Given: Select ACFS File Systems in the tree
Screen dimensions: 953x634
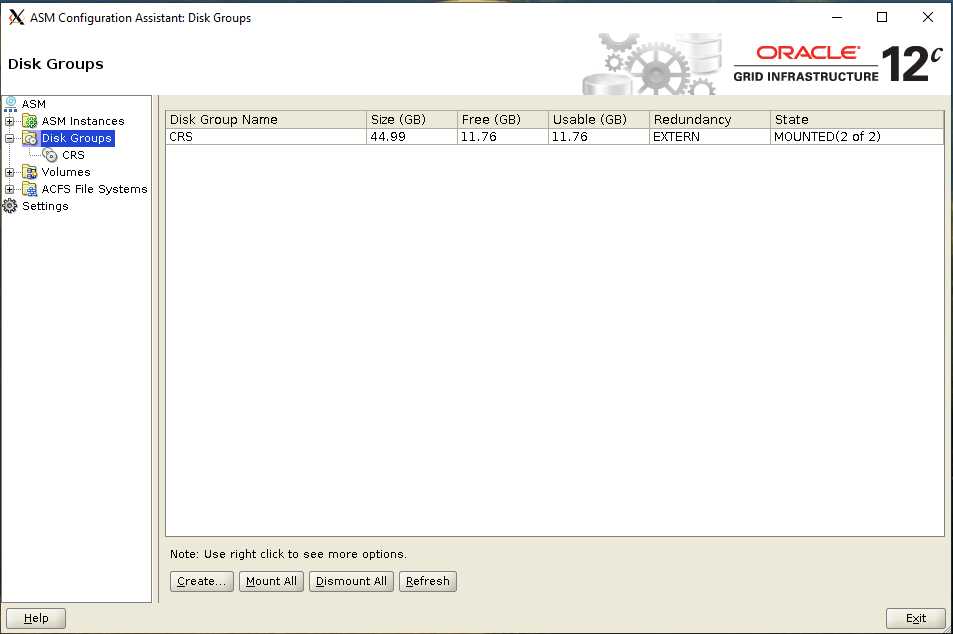Looking at the screenshot, I should [94, 189].
